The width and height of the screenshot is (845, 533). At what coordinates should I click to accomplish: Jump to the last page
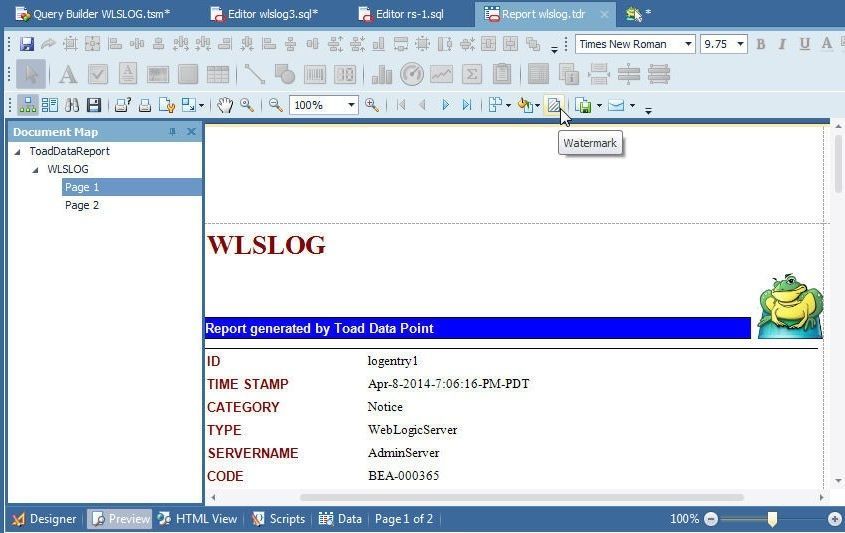coord(467,105)
